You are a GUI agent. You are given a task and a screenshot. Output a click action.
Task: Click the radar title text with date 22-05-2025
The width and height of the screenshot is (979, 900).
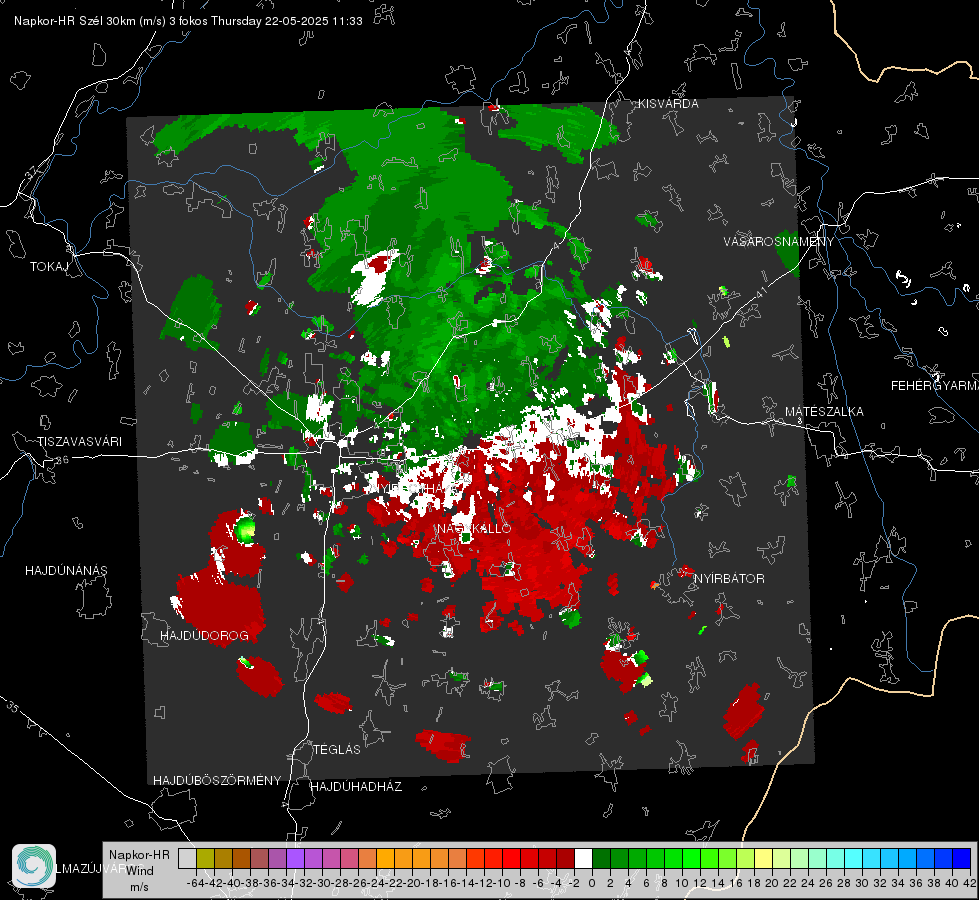(188, 21)
